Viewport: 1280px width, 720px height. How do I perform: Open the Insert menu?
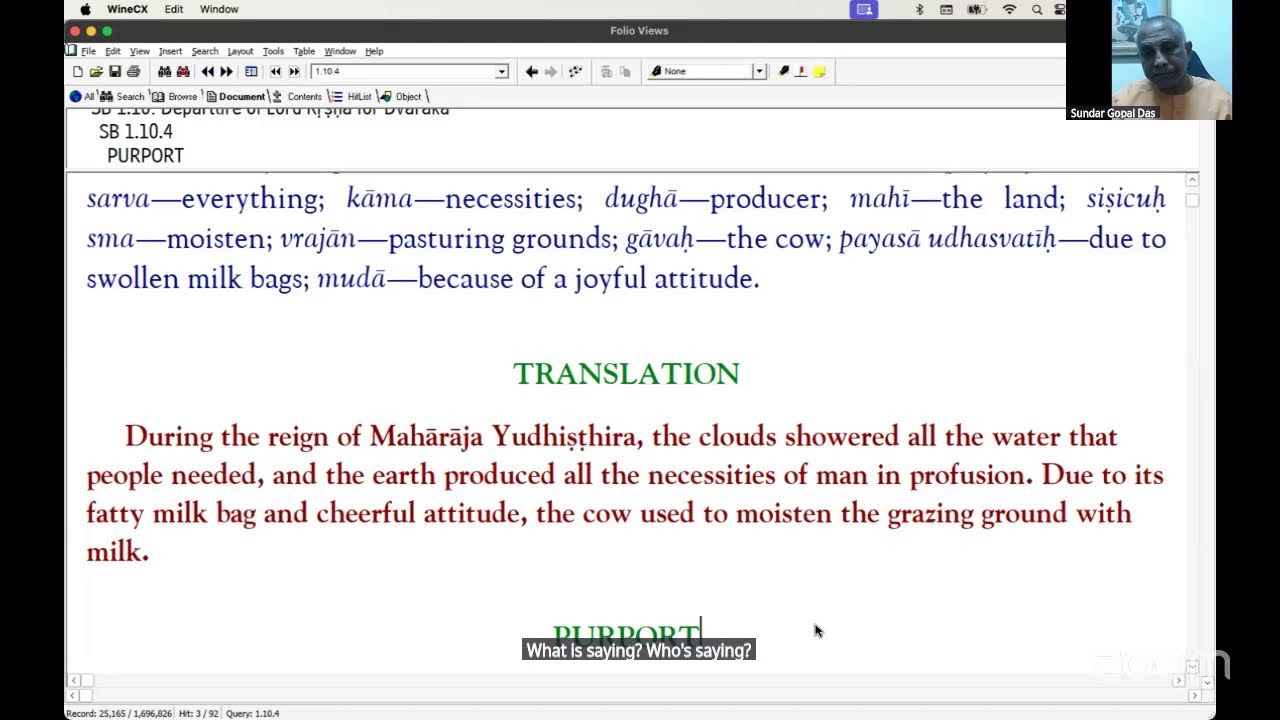[170, 51]
